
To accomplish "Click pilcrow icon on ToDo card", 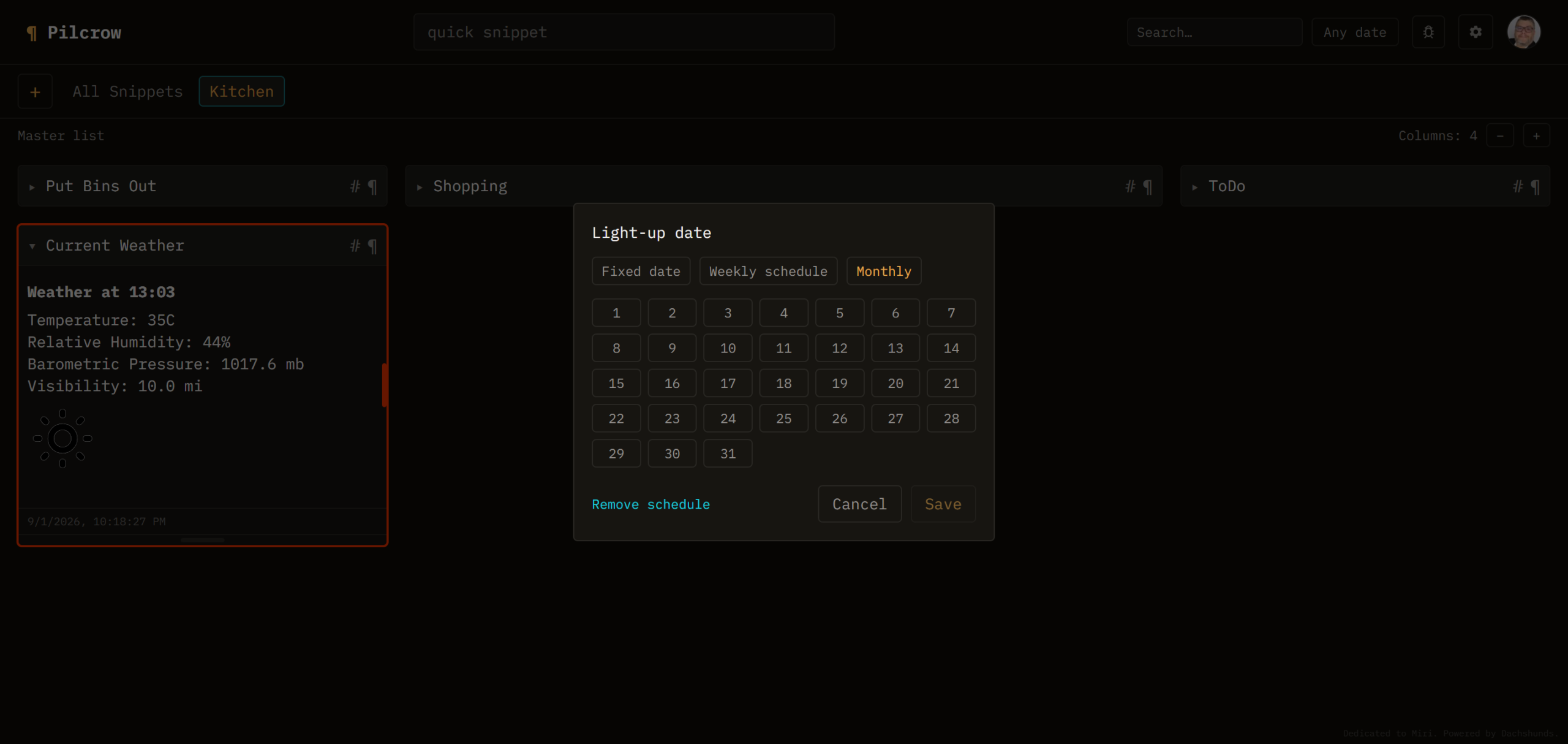I will (1536, 186).
